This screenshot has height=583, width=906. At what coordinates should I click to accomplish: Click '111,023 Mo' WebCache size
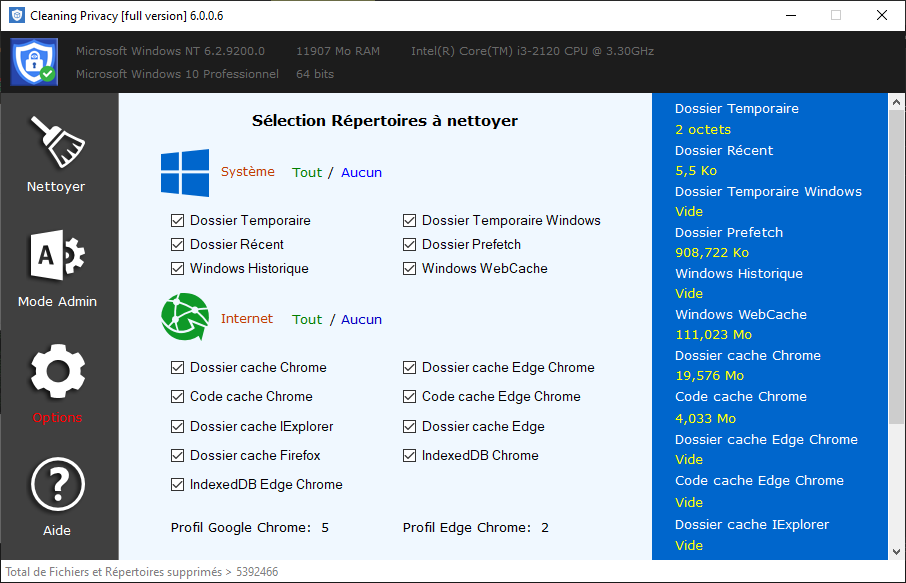click(x=714, y=335)
